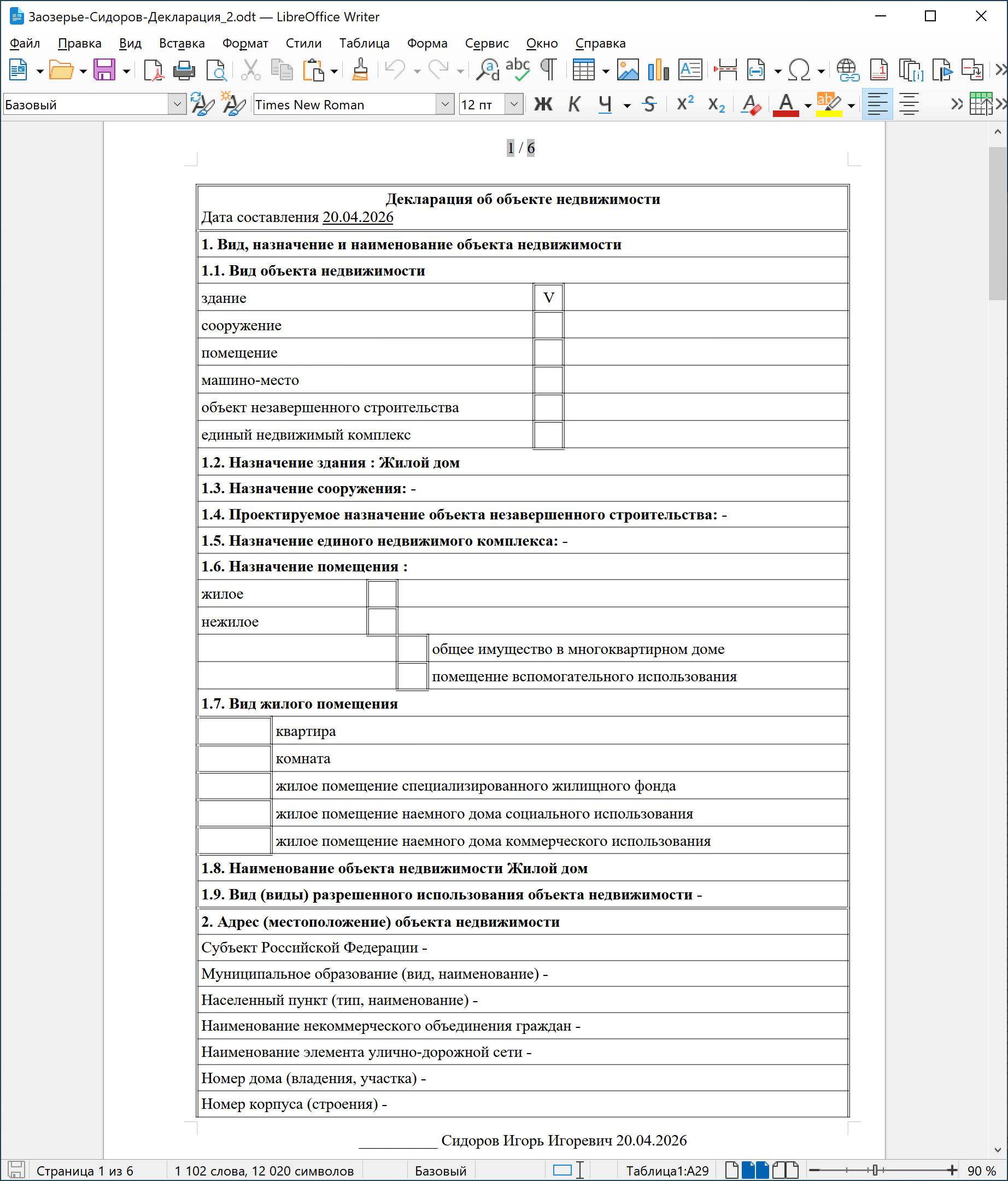
Task: Run the spelling check icon
Action: 518,70
